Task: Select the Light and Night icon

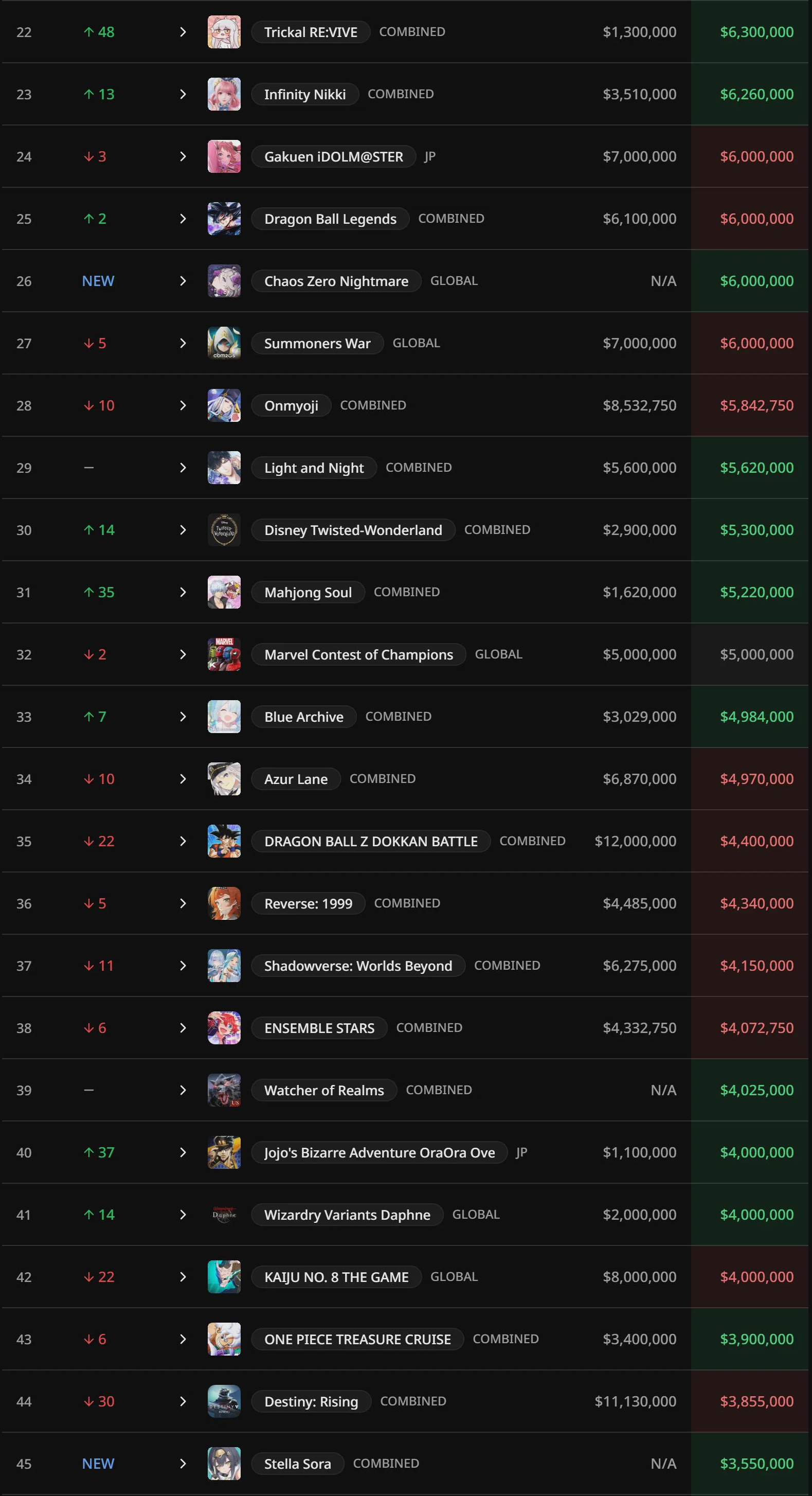Action: pos(224,468)
